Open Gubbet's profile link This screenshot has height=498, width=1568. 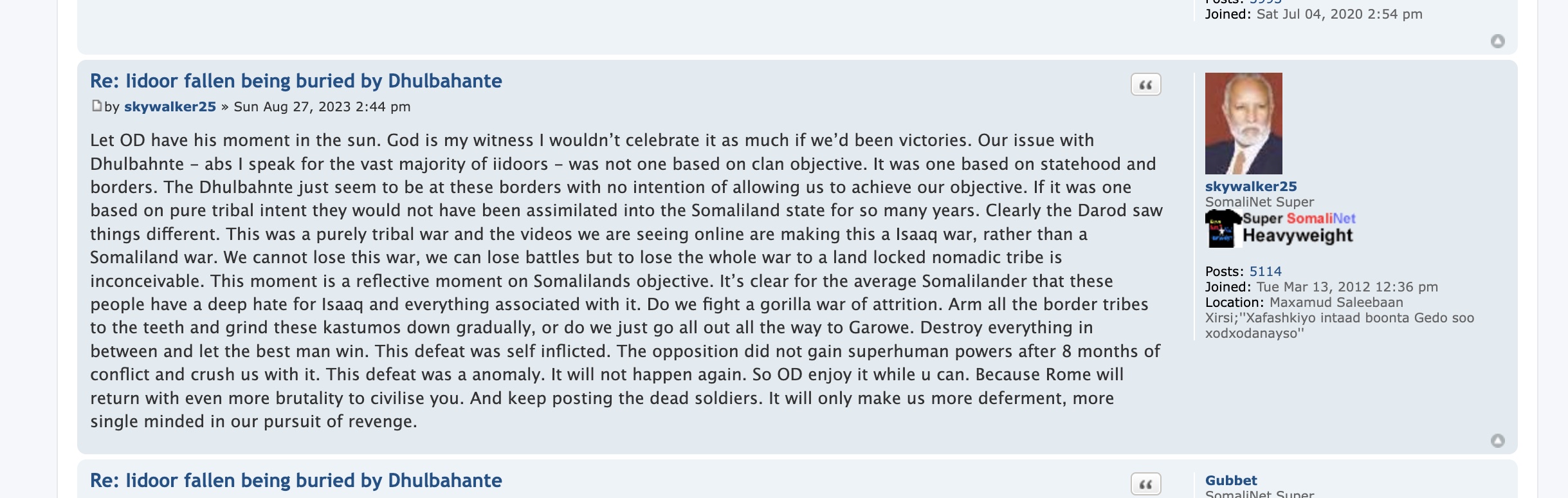1230,481
